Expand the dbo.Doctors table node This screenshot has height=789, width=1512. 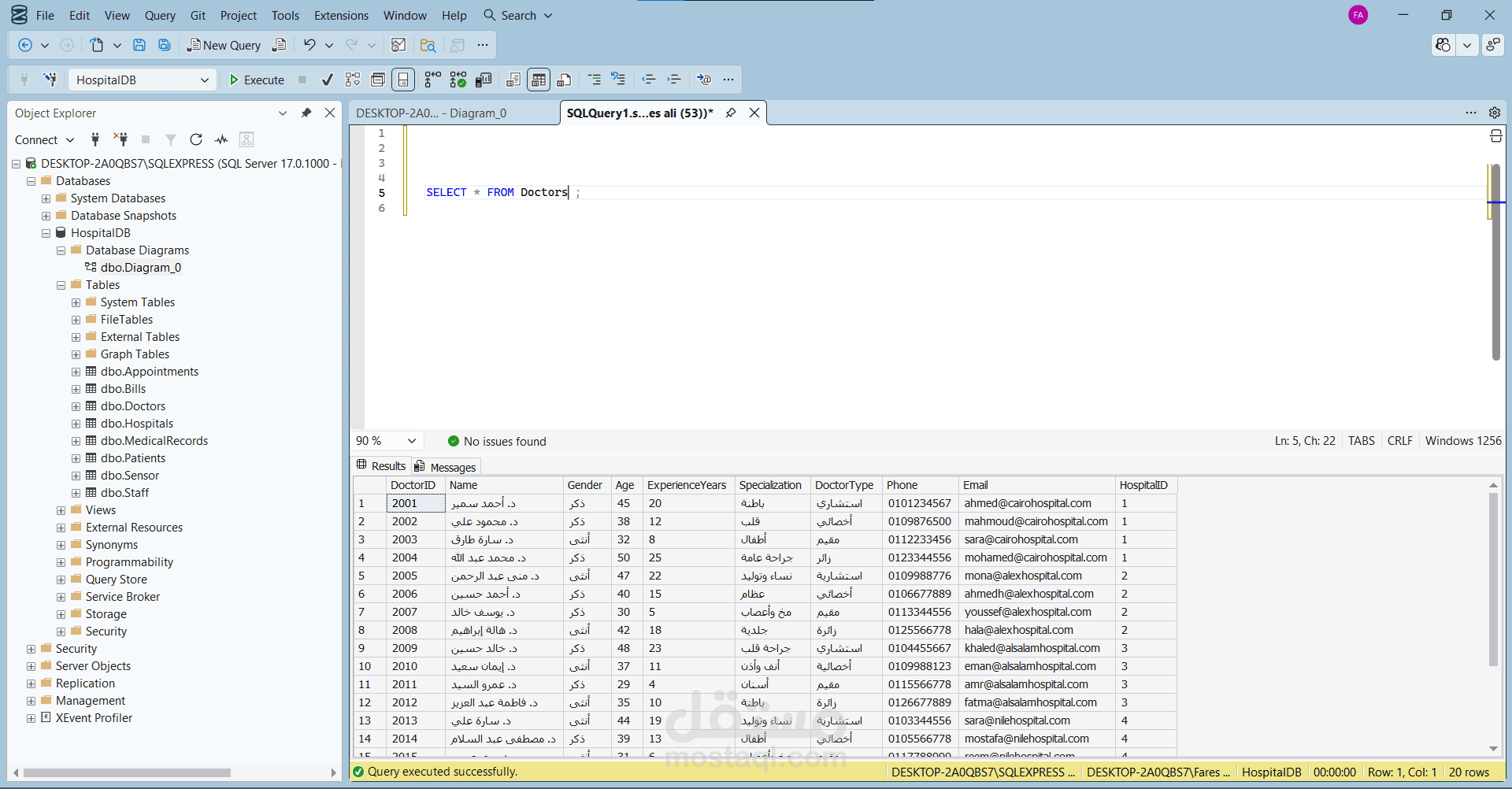click(x=76, y=406)
